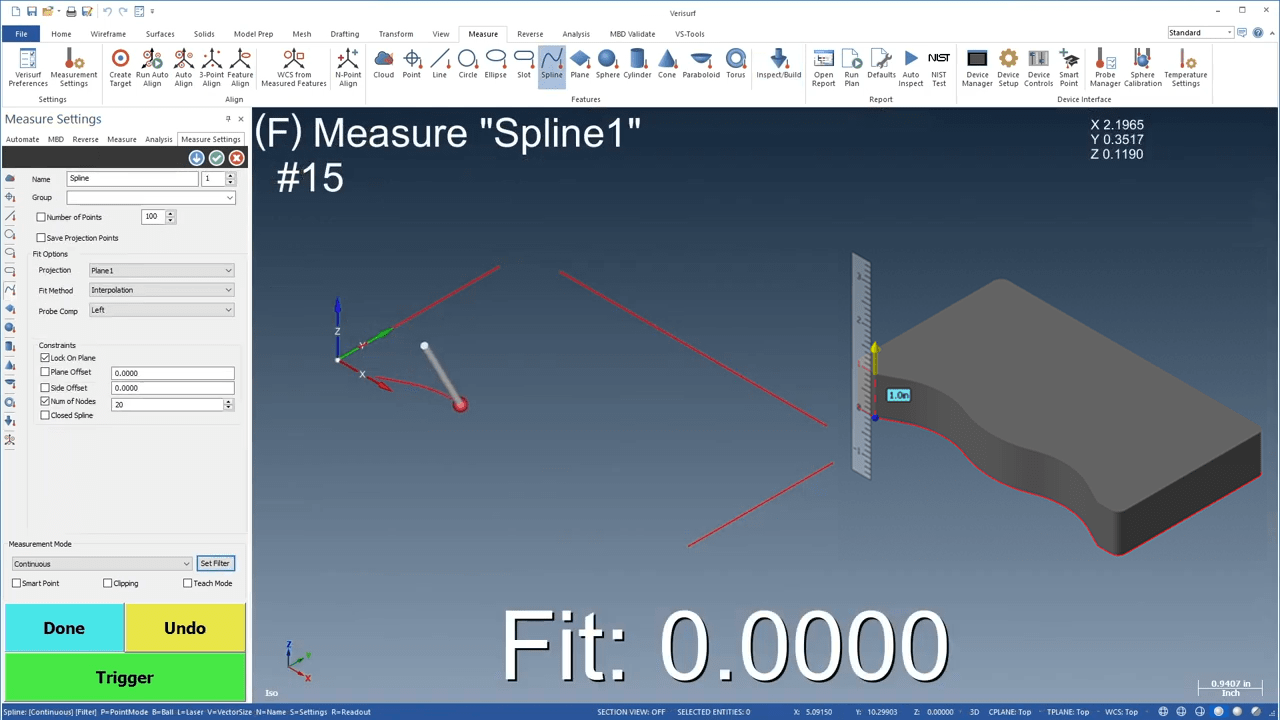Switch to Wireframe ribbon tab
Screen dimensions: 1280x720
[108, 34]
